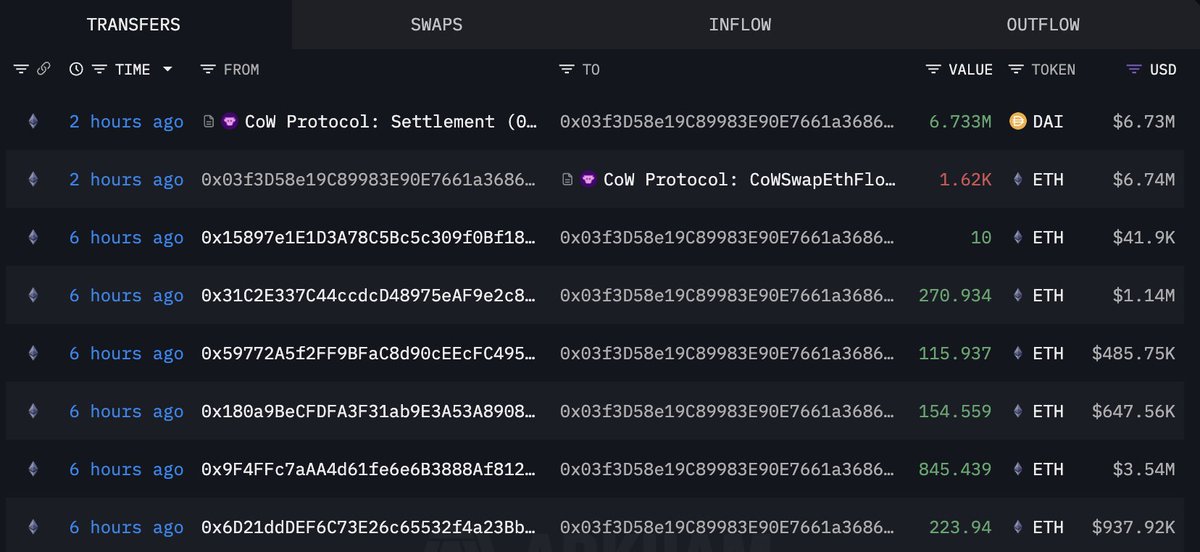Click the '2 hours ago' timestamp on DAI row
This screenshot has height=552, width=1200.
pos(126,122)
